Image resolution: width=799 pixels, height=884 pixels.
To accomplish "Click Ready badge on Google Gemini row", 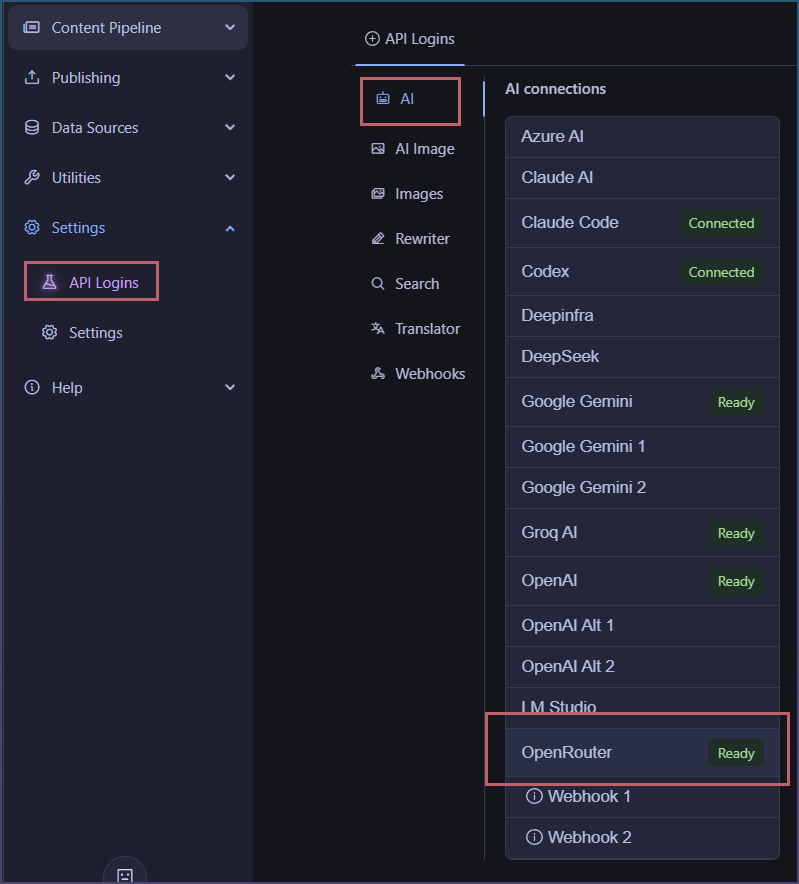I will tap(736, 402).
